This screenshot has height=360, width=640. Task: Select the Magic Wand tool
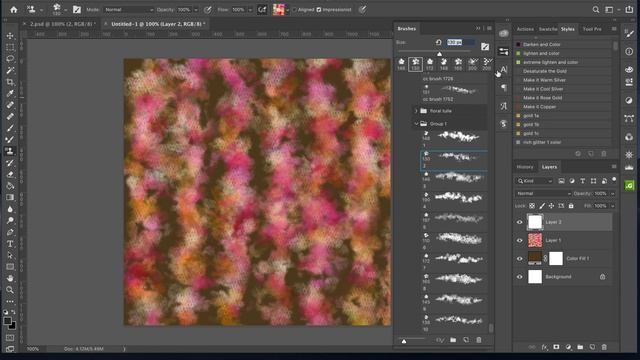[10, 70]
